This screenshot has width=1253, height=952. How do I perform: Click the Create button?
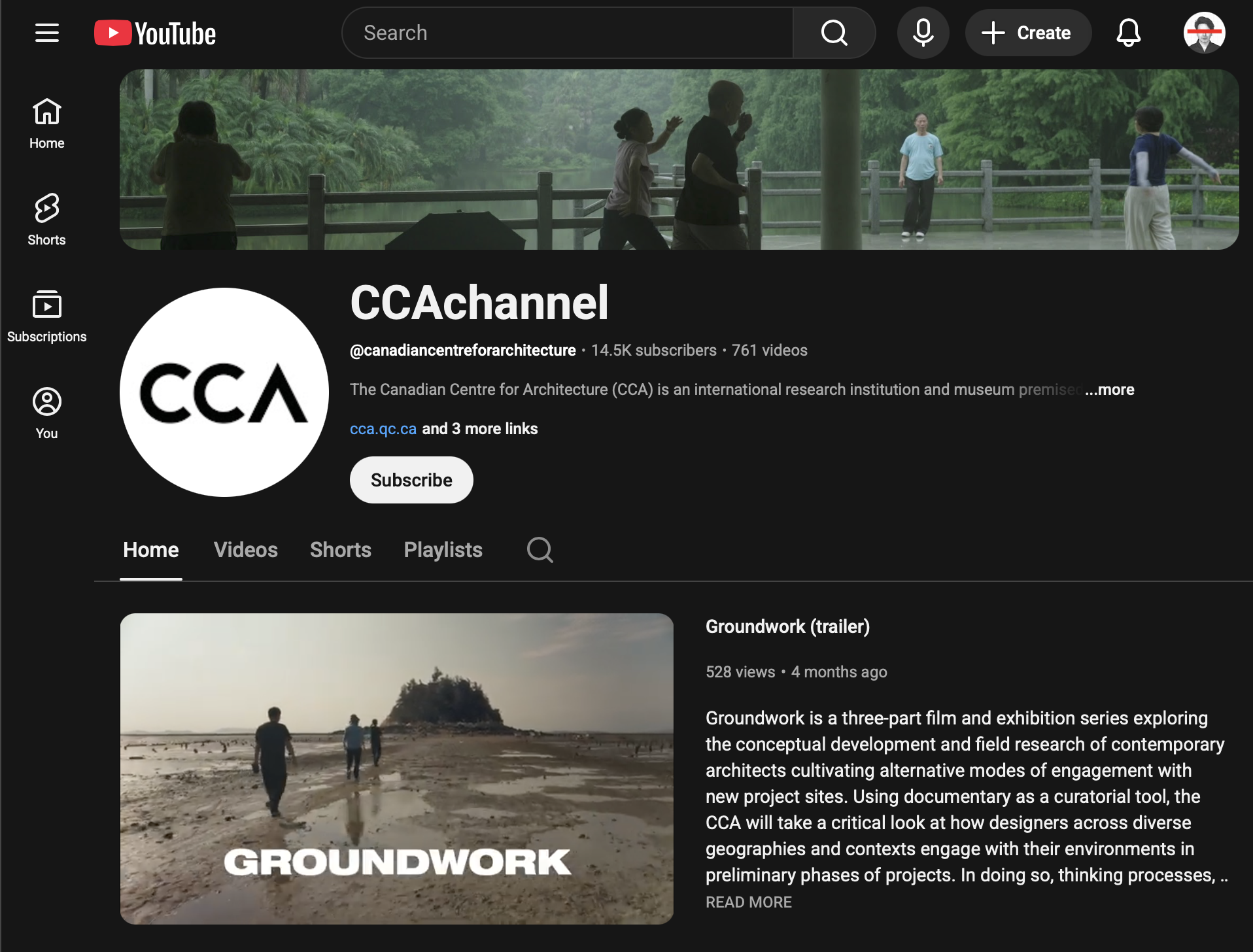[1028, 33]
